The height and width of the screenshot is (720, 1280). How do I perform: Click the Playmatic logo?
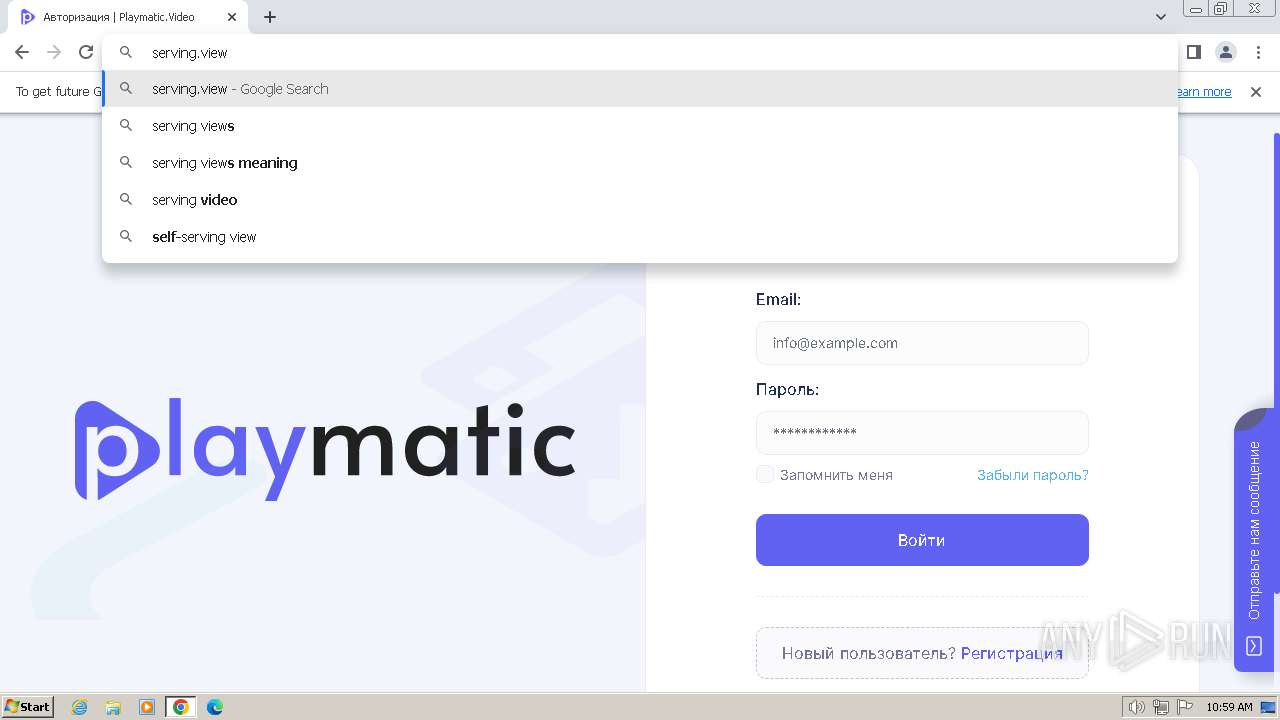click(x=325, y=449)
